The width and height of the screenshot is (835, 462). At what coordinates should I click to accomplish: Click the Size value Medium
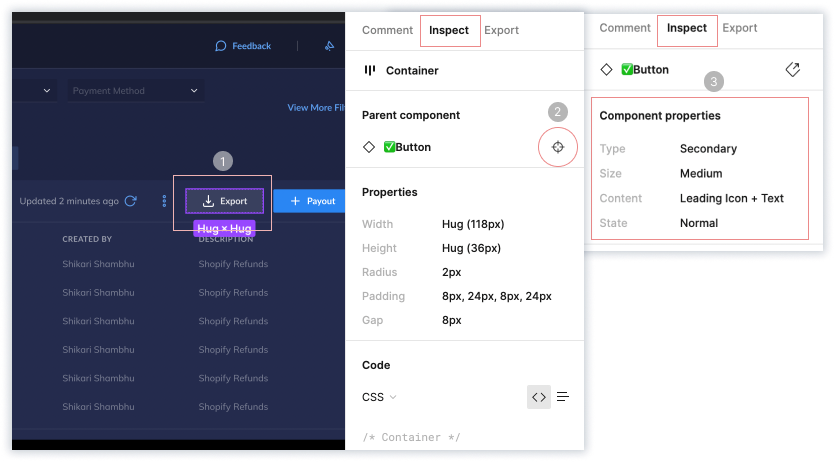coord(701,174)
